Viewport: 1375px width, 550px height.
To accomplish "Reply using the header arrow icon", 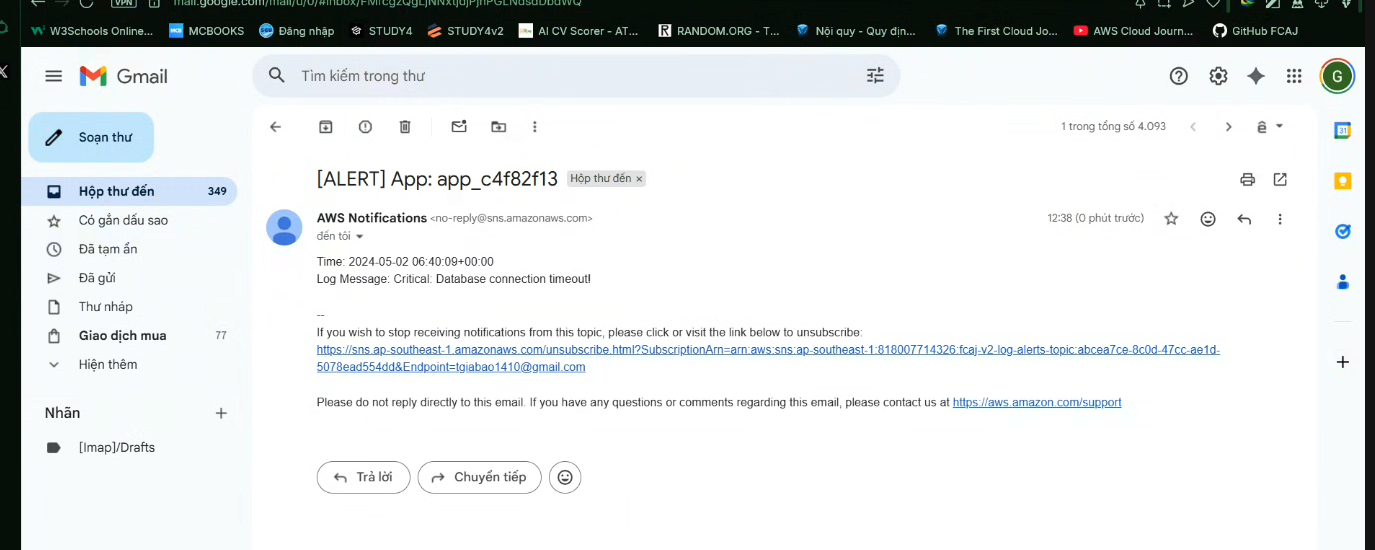I will (x=1244, y=219).
